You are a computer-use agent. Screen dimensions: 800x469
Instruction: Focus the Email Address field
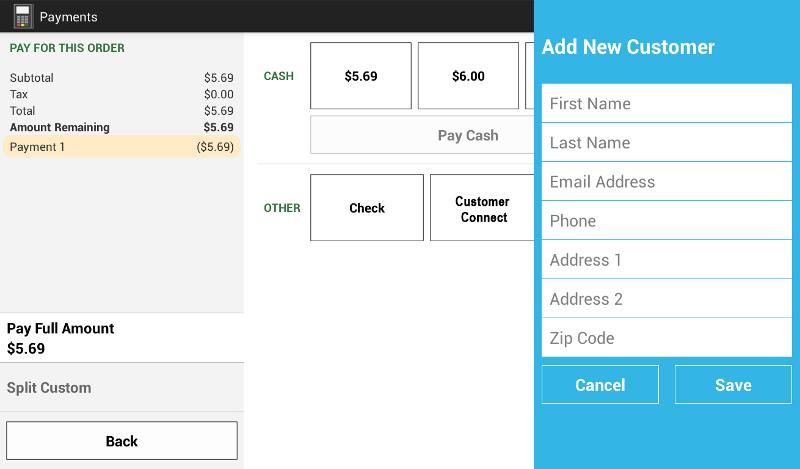click(667, 182)
